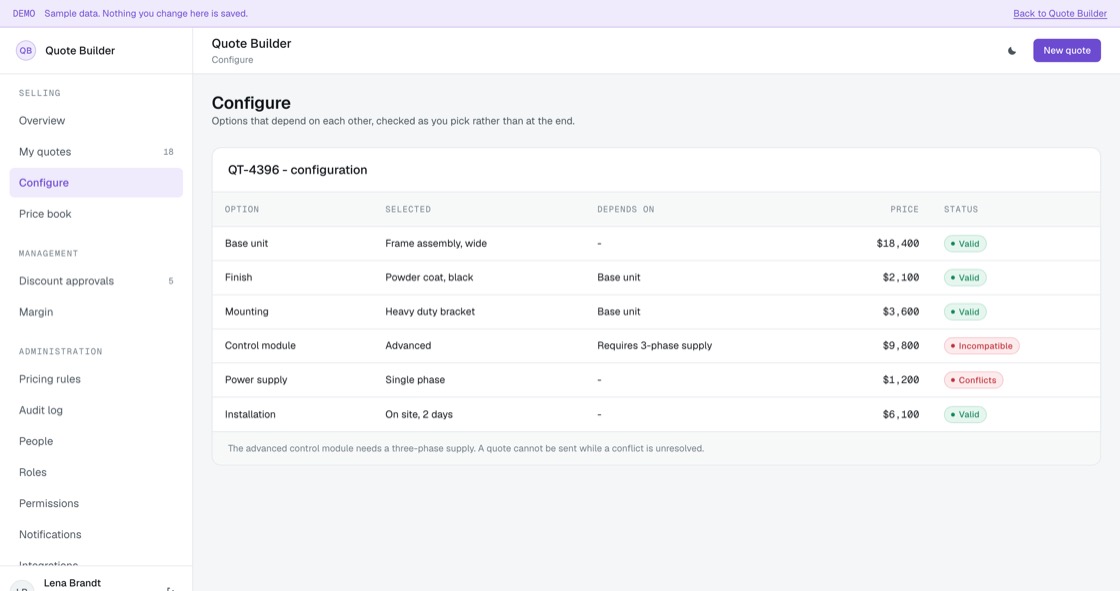Viewport: 1120px width, 591px height.
Task: Open Notifications in the sidebar
Action: 96,535
